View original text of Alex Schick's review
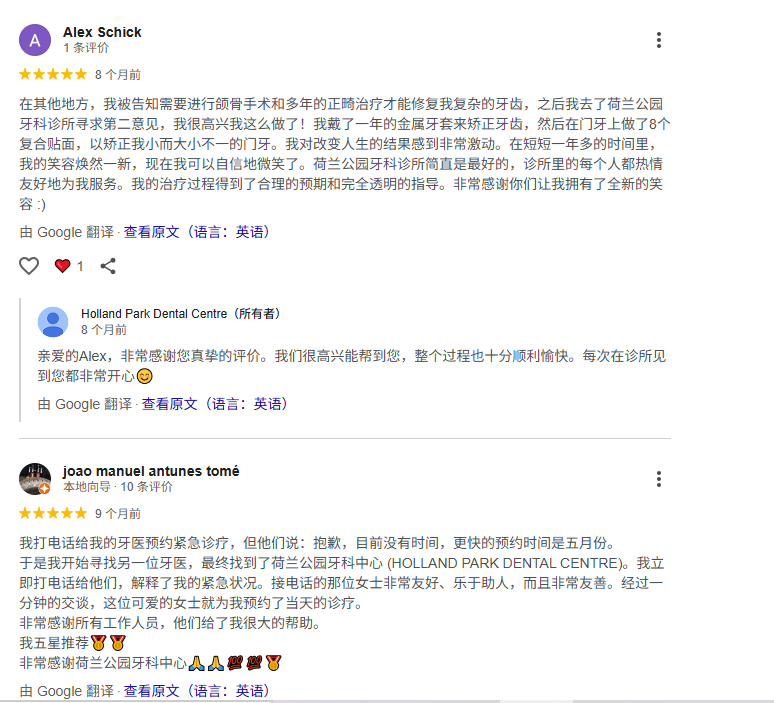Image resolution: width=774 pixels, height=703 pixels. click(x=196, y=232)
